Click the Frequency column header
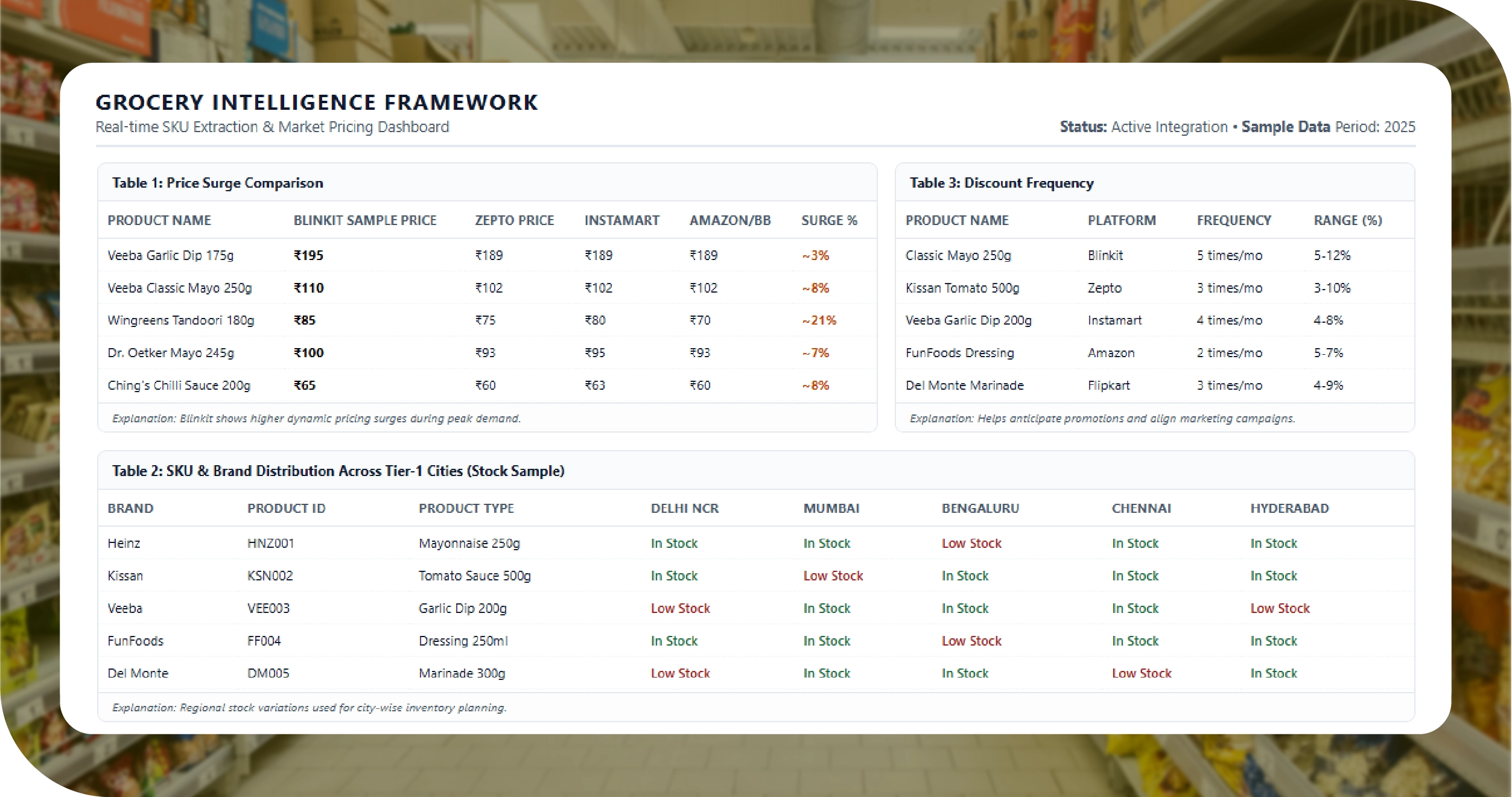 1233,220
